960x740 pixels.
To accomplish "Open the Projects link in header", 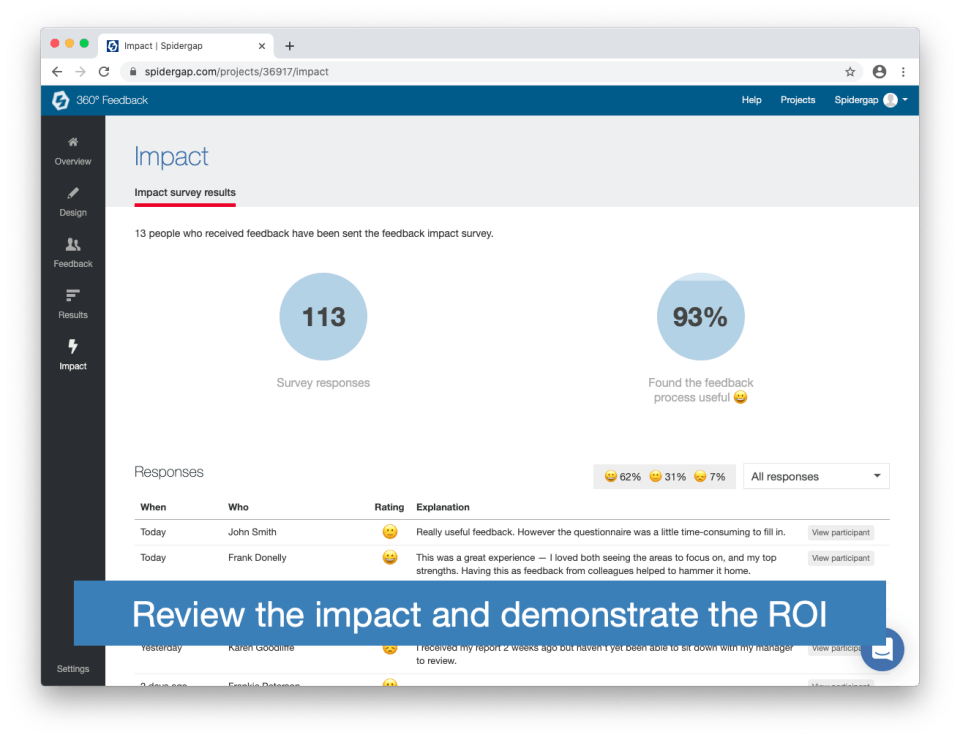I will [x=797, y=100].
